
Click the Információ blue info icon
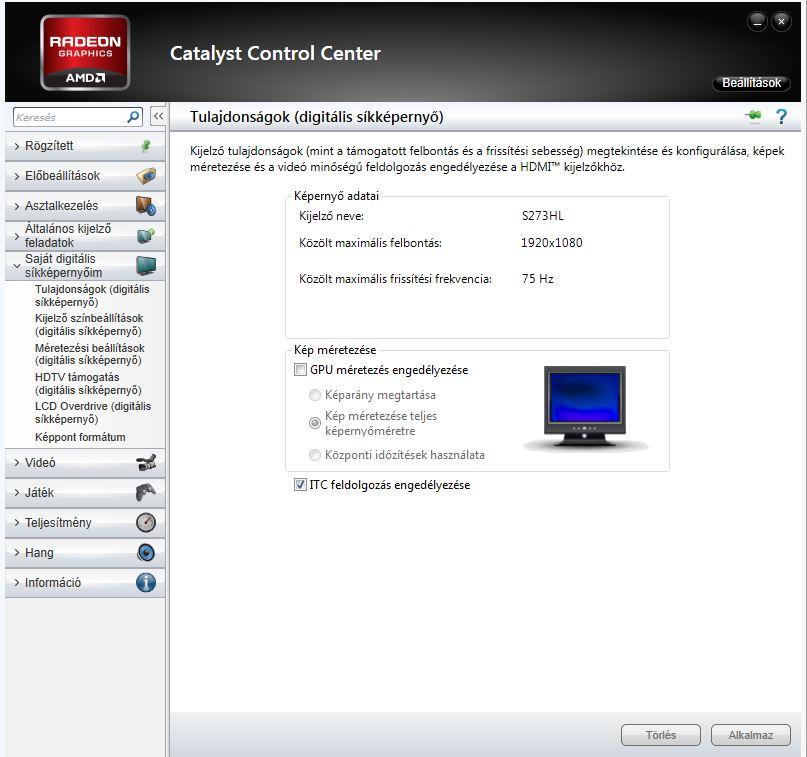click(x=146, y=583)
